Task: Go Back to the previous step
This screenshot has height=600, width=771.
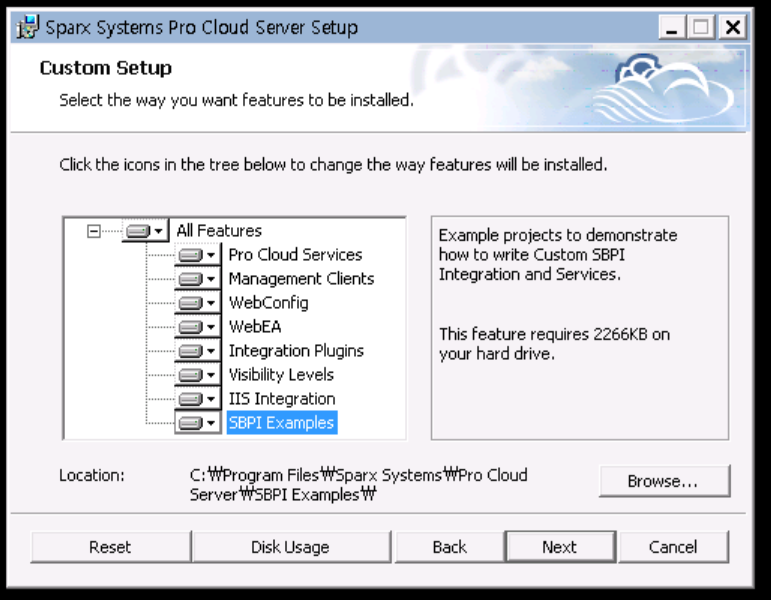Action: coord(449,547)
